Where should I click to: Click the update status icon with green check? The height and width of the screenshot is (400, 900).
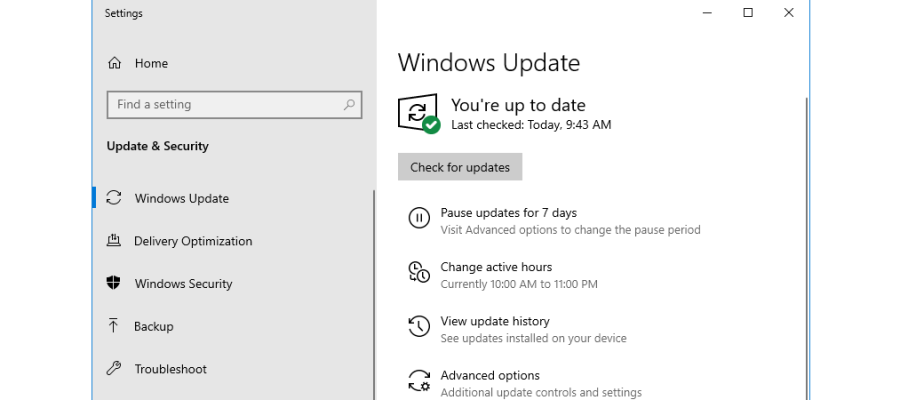click(x=419, y=114)
